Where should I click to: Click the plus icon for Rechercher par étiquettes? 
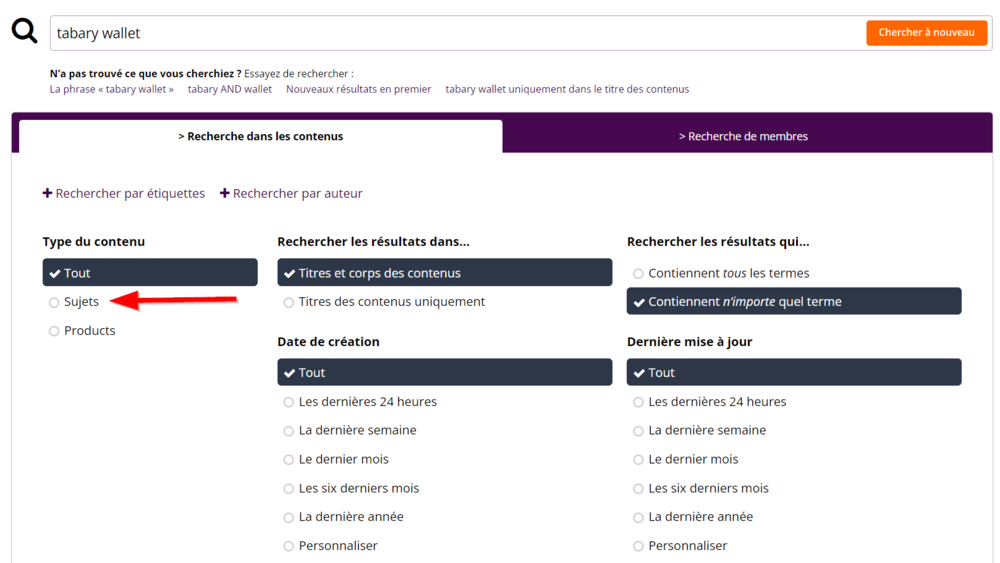[47, 193]
